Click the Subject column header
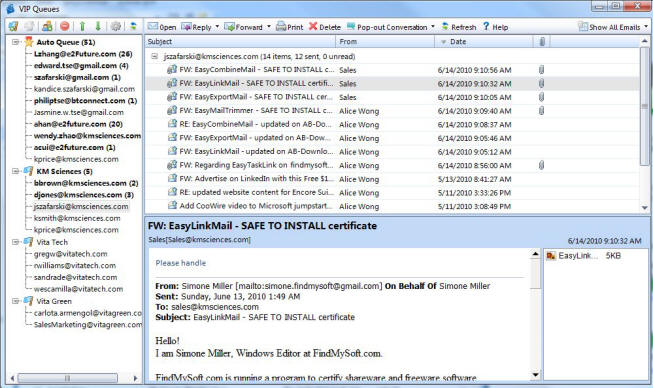 click(x=240, y=42)
